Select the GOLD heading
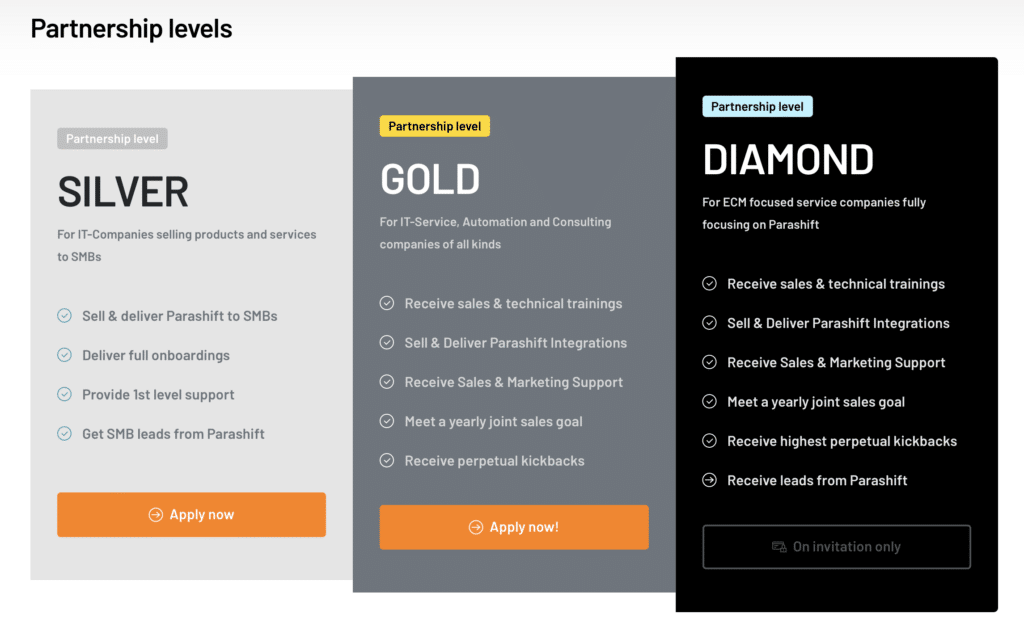1024x622 pixels. point(430,179)
